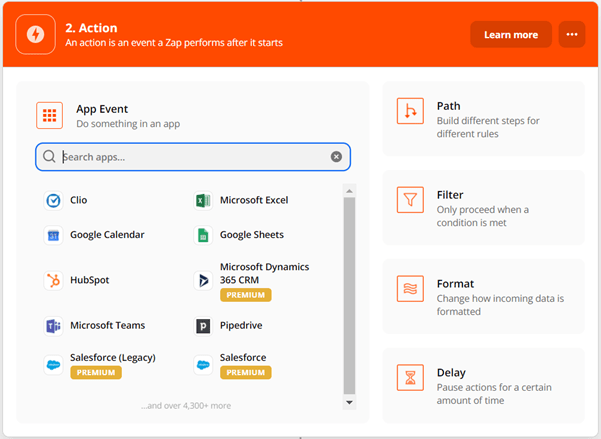This screenshot has height=439, width=601.
Task: Click the scrollbar down arrow
Action: pos(349,402)
